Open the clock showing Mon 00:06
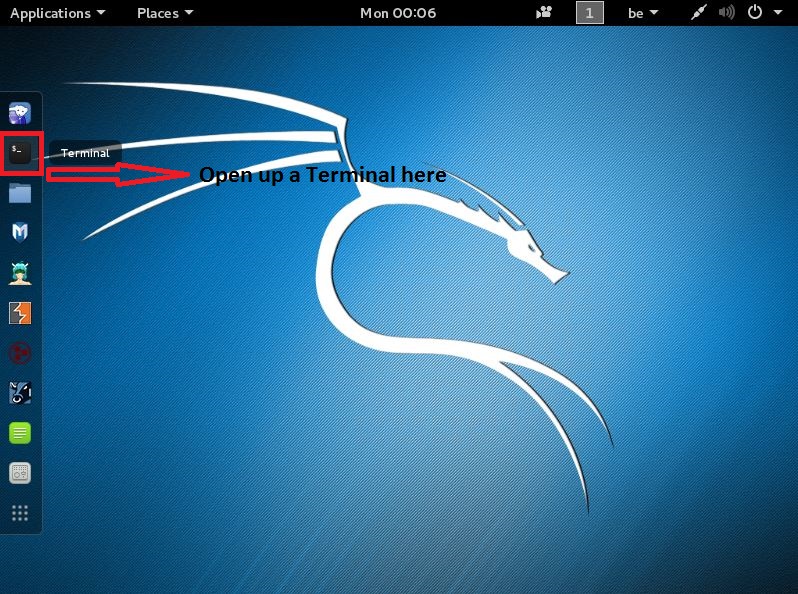The image size is (798, 594). click(x=398, y=13)
